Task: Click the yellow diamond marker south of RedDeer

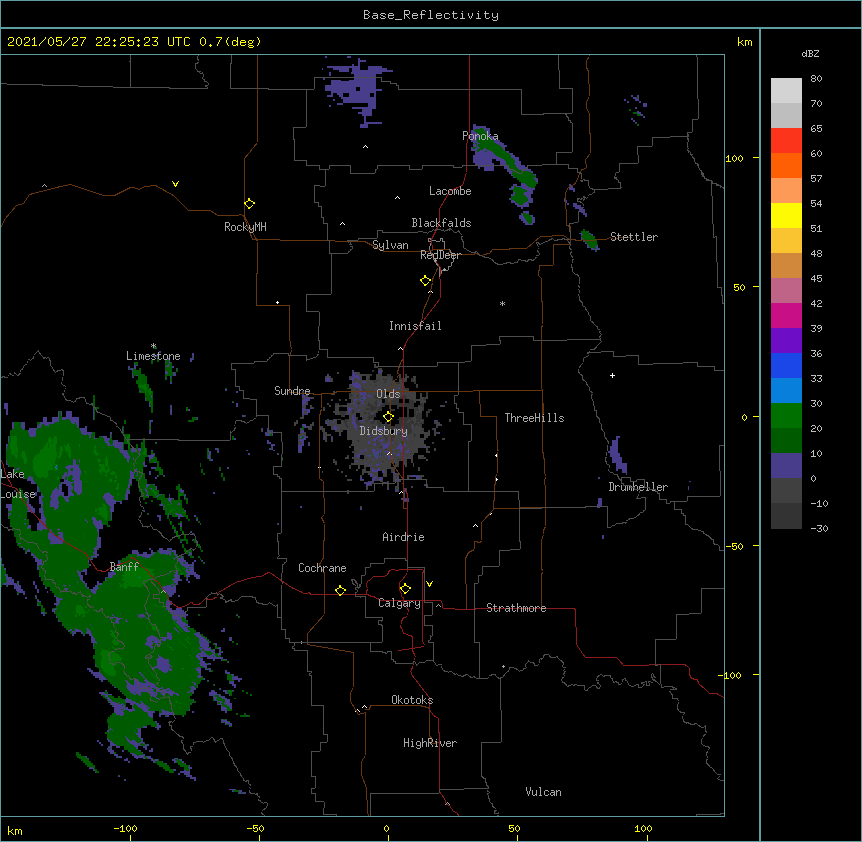Action: 426,281
